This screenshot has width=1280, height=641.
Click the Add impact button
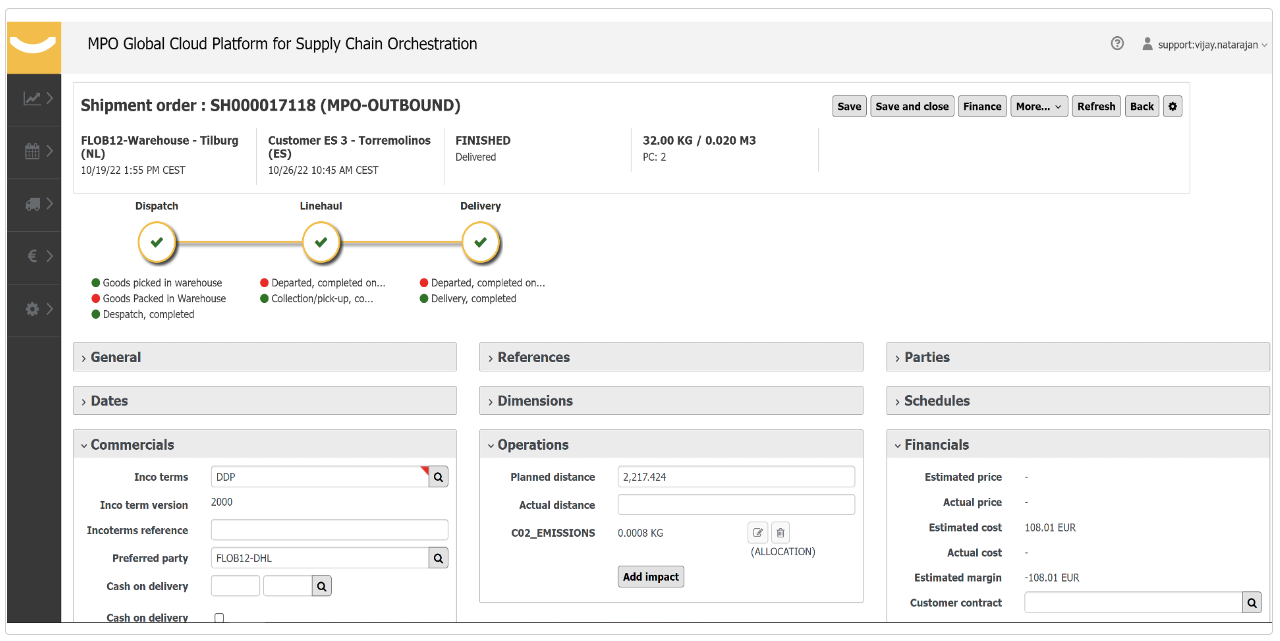pos(651,577)
